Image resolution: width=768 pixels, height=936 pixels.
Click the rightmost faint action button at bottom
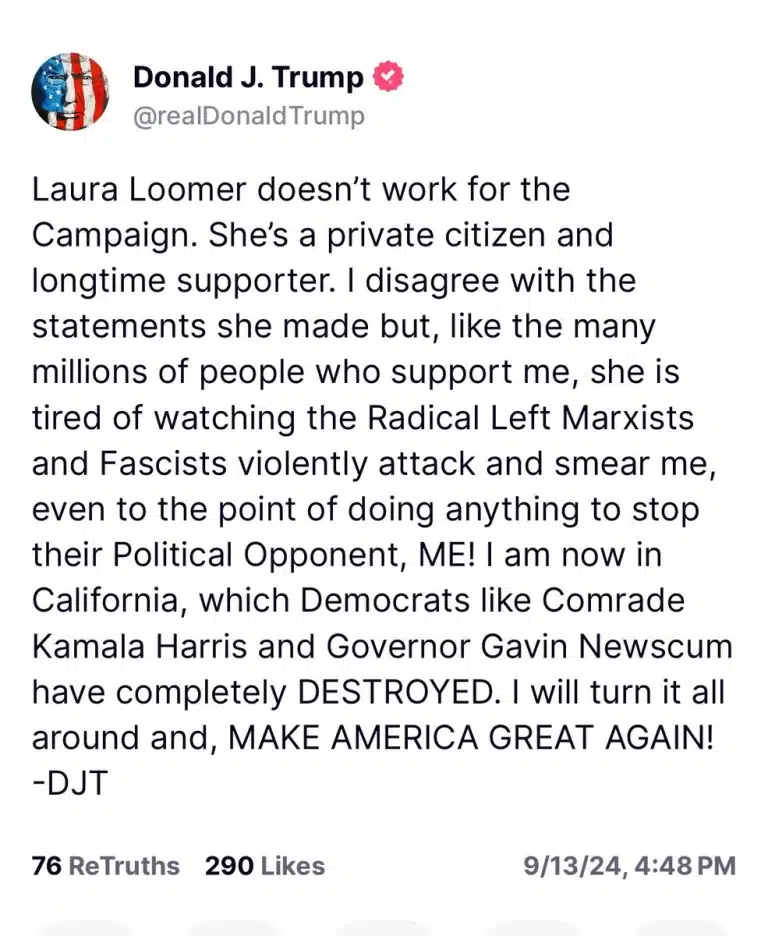[x=682, y=928]
